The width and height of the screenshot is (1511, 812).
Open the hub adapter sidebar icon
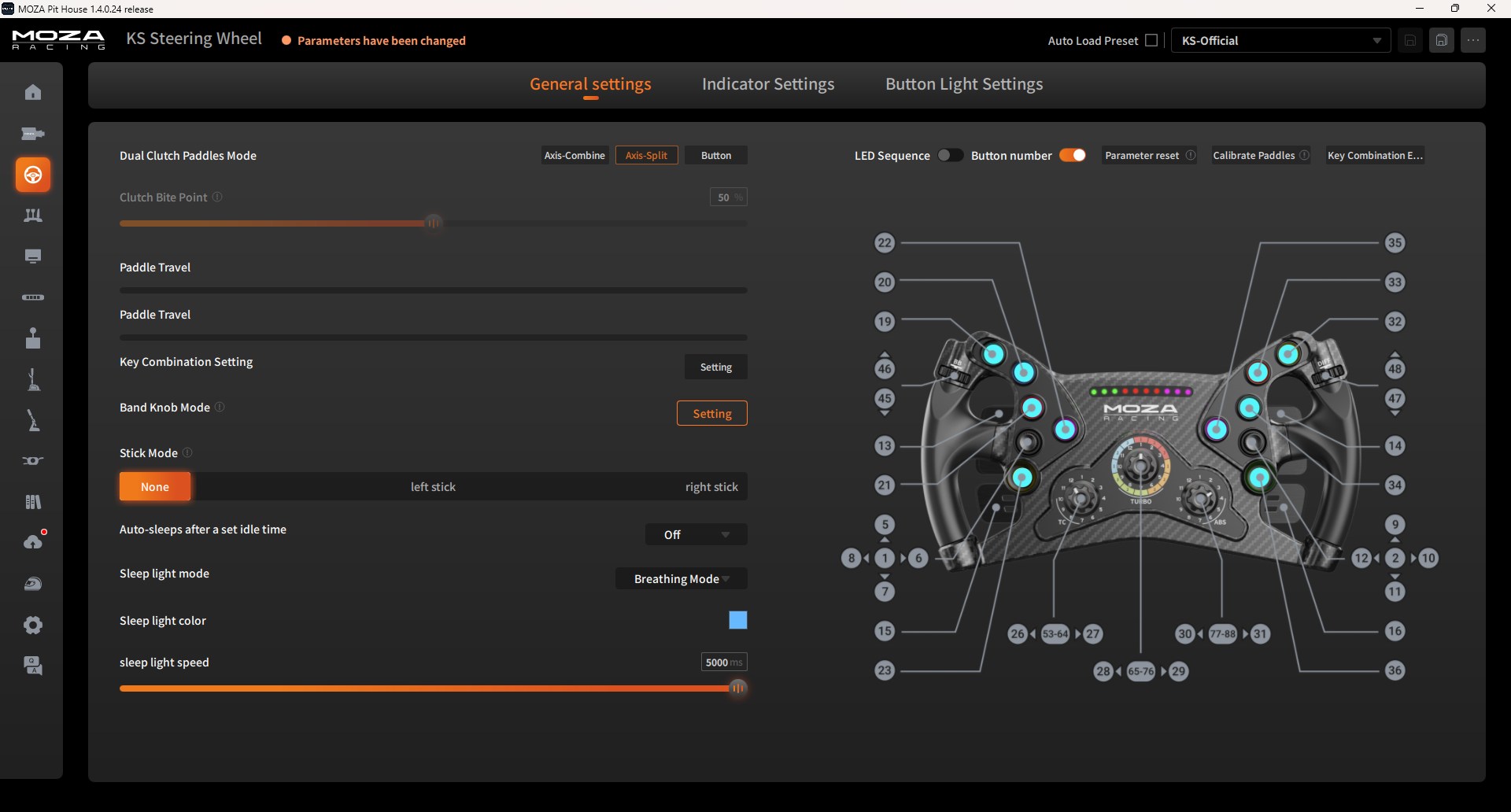pyautogui.click(x=33, y=461)
